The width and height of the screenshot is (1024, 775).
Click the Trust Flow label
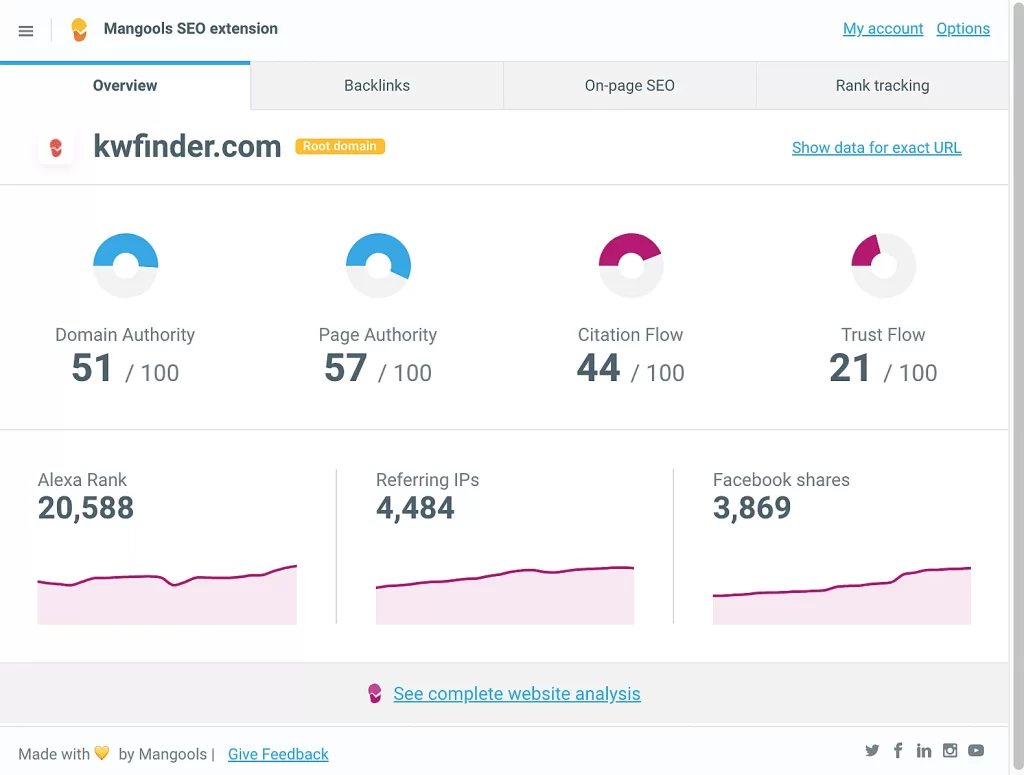coord(883,334)
